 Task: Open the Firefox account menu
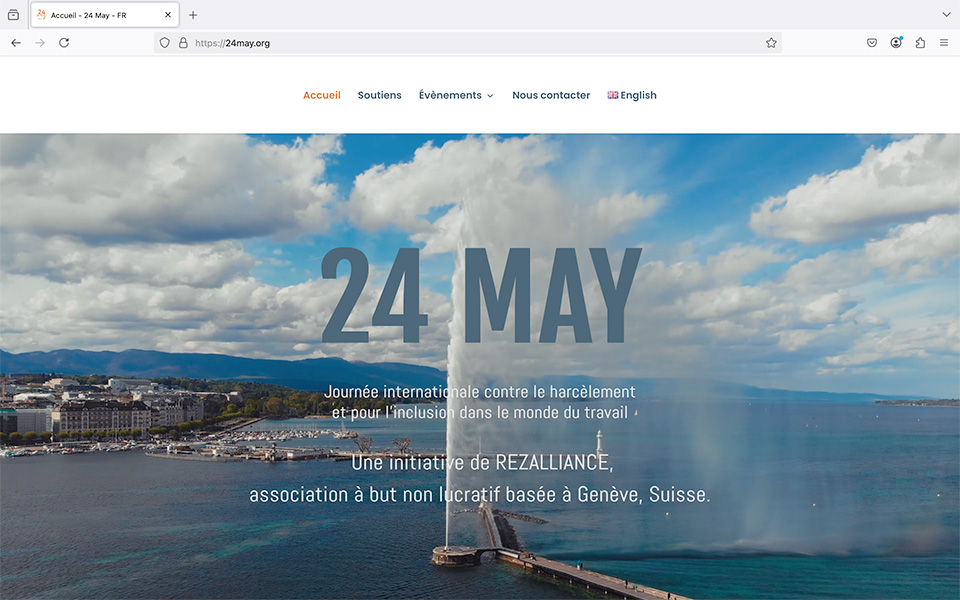point(896,43)
